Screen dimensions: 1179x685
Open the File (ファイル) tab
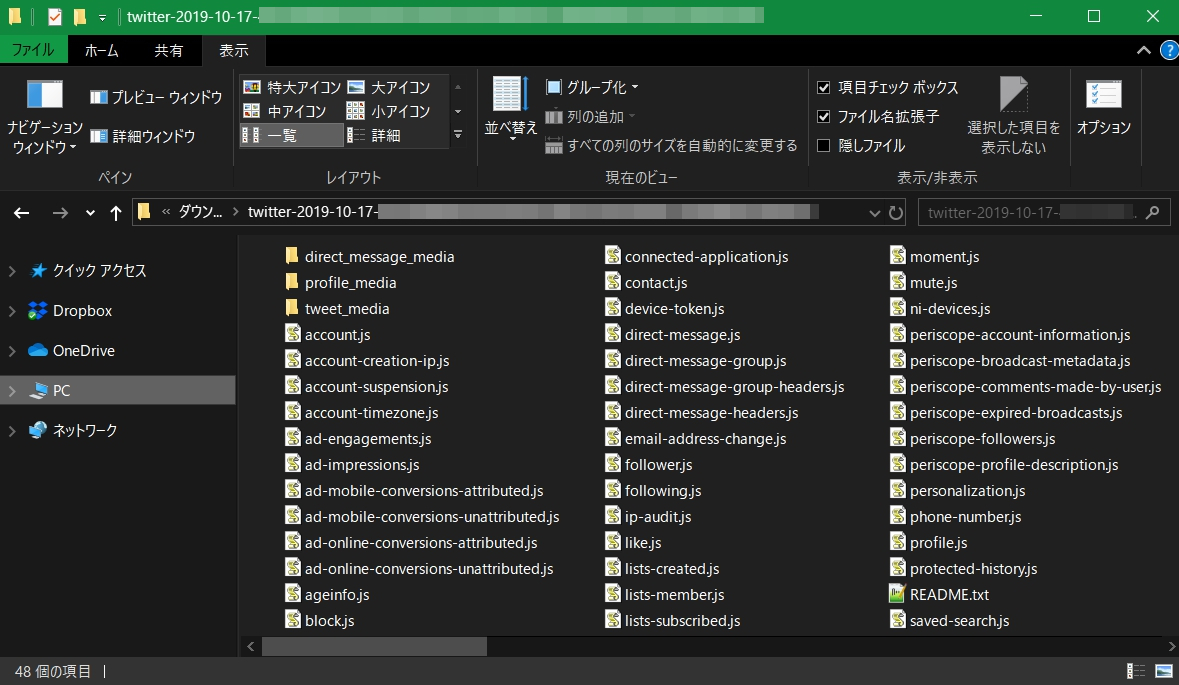33,50
